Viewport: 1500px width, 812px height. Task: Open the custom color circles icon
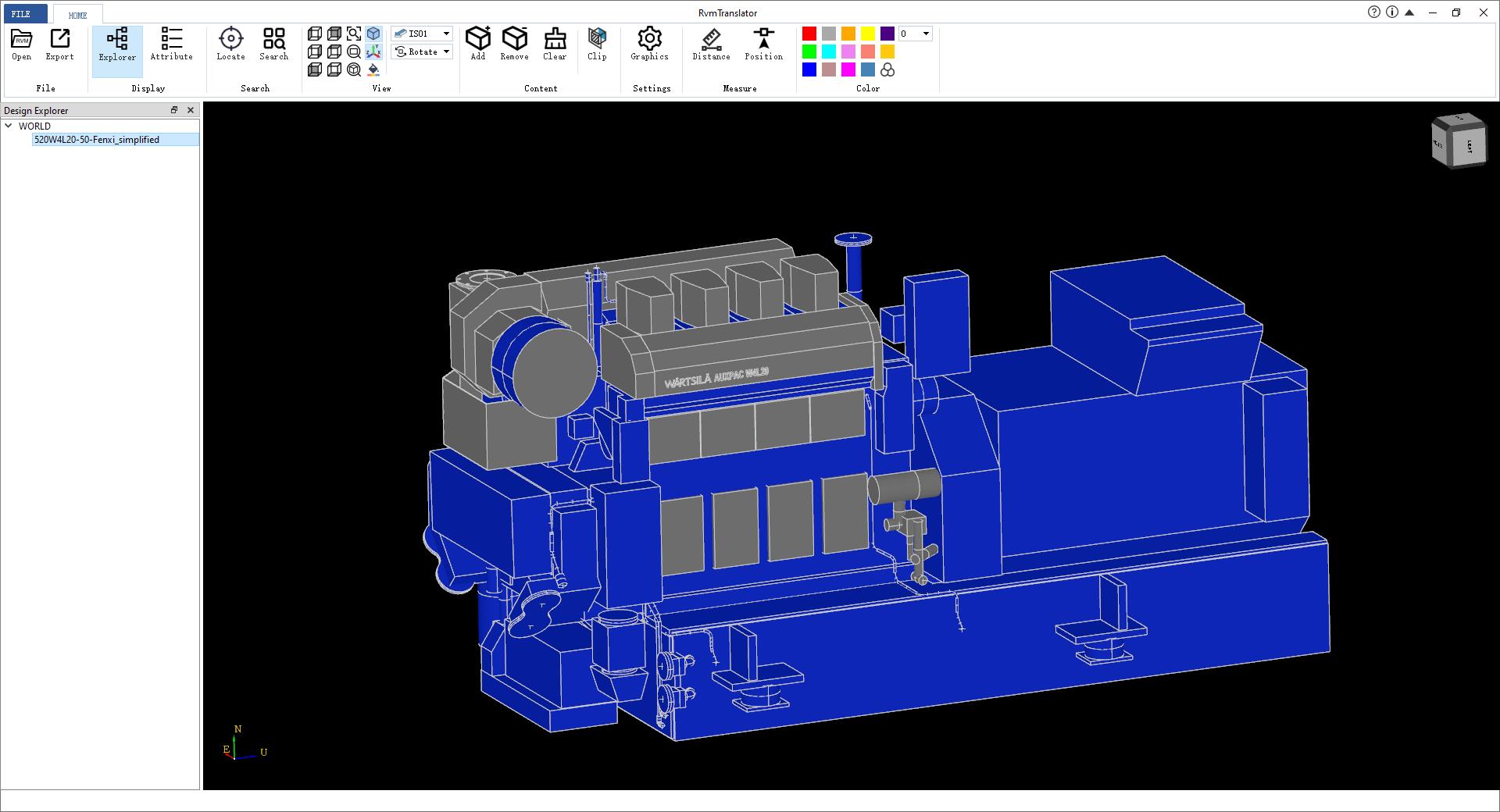coord(887,69)
